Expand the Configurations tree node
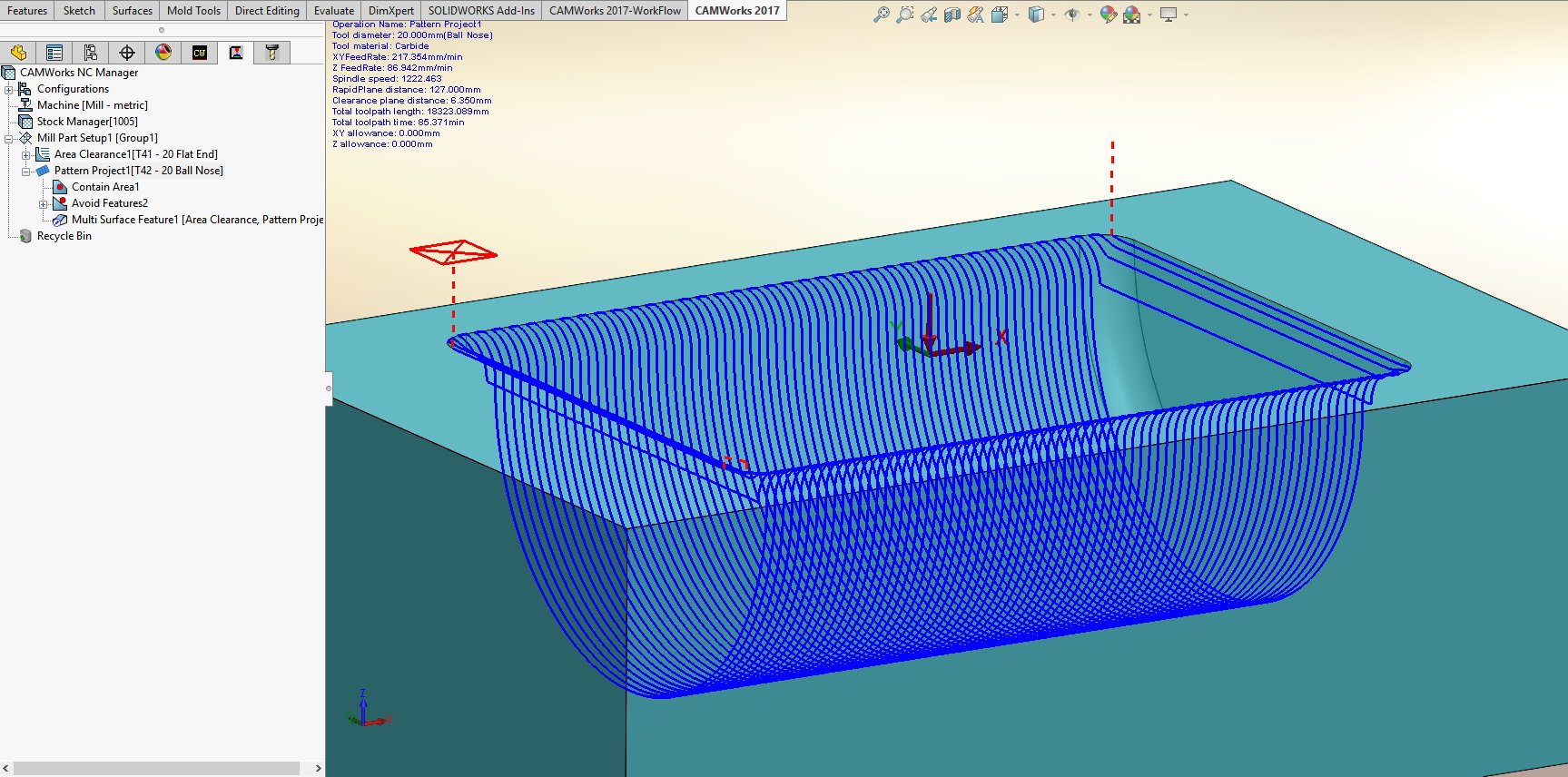The width and height of the screenshot is (1568, 777). [9, 89]
